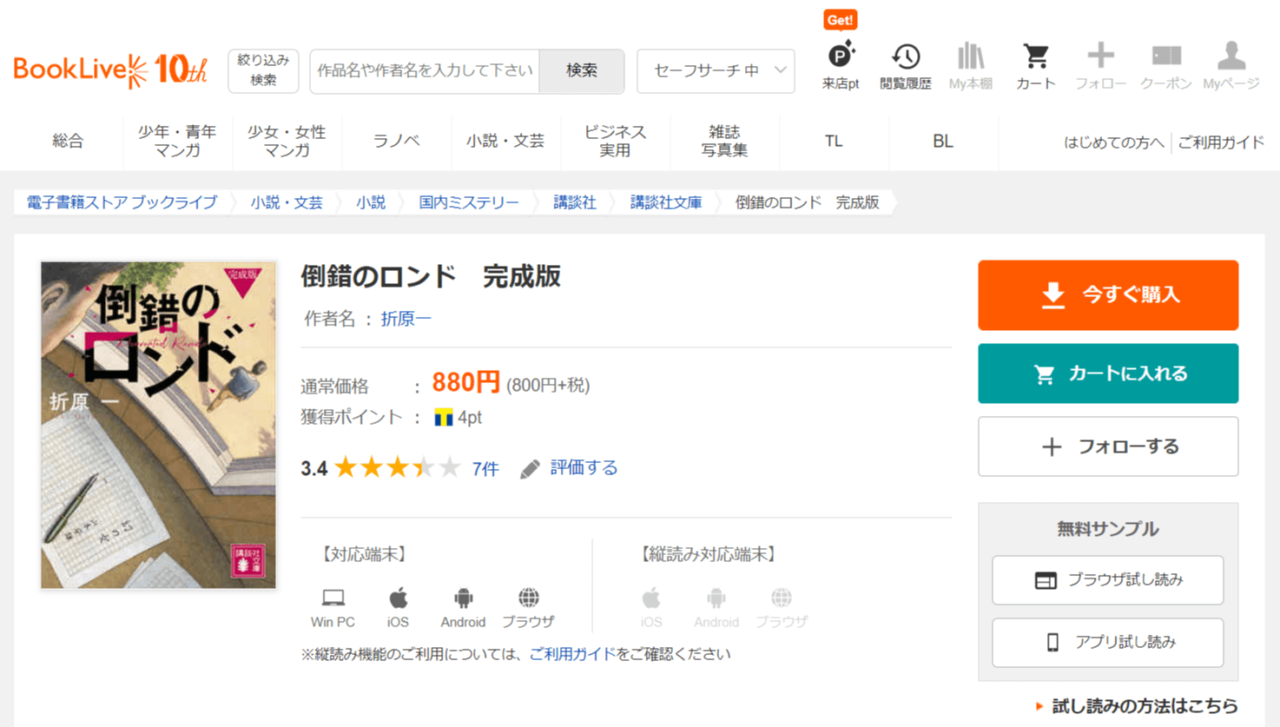Click the フォロー plus icon in header
The image size is (1280, 727).
coord(1100,65)
